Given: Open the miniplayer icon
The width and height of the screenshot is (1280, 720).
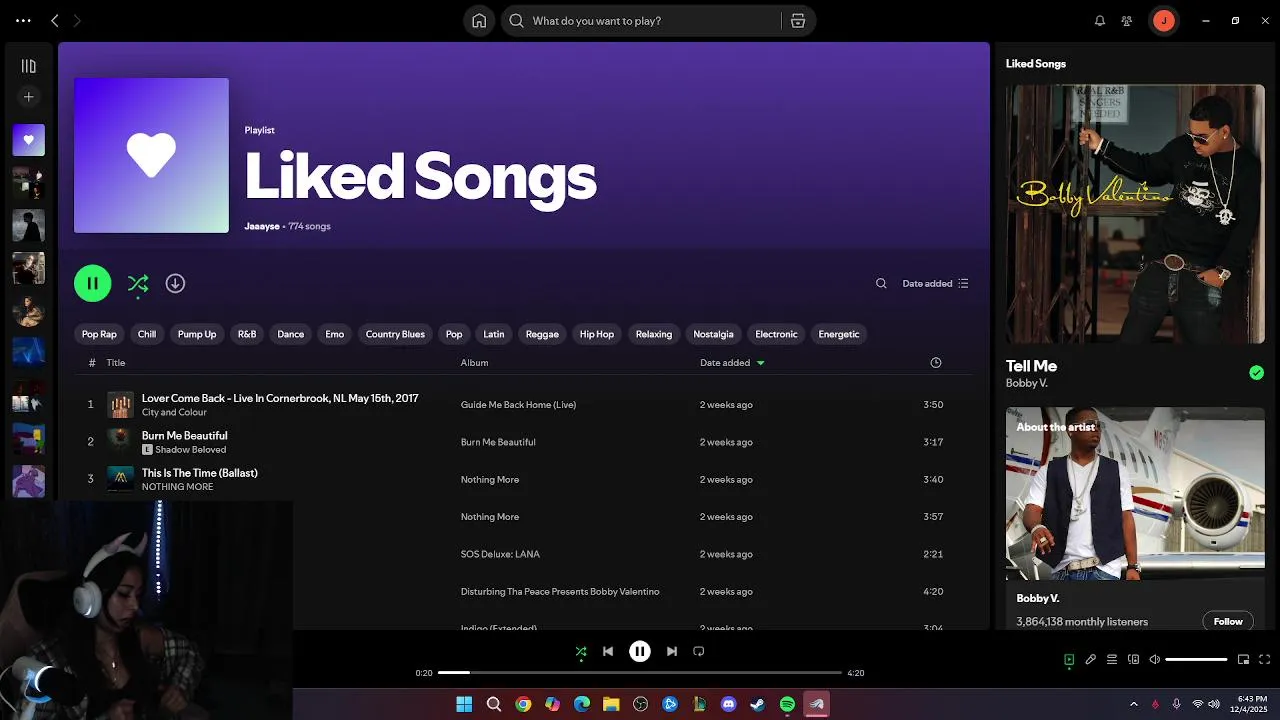Looking at the screenshot, I should (x=1244, y=660).
